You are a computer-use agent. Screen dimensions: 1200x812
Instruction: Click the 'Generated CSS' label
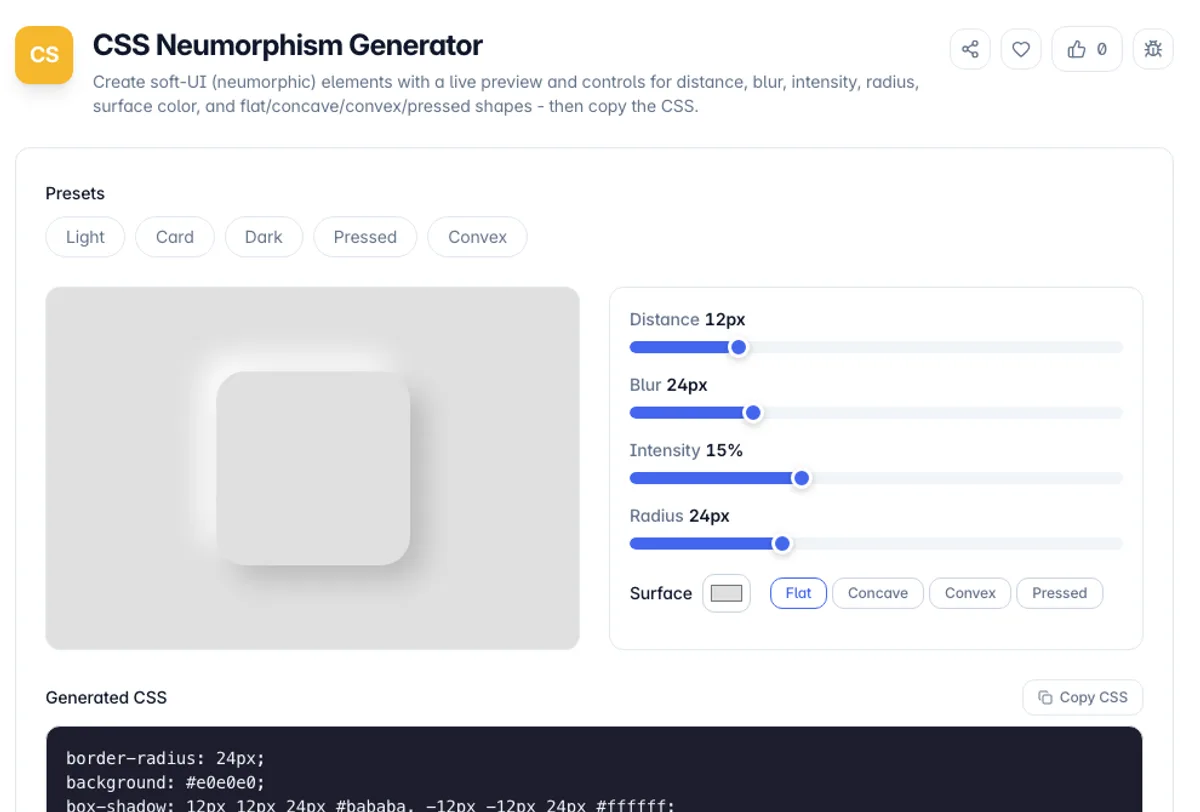[x=106, y=697]
